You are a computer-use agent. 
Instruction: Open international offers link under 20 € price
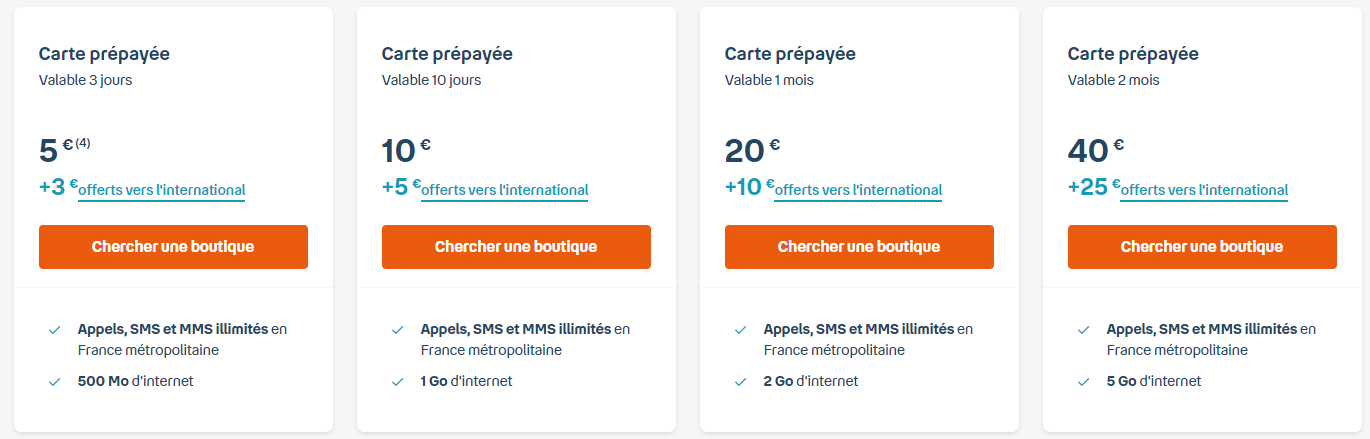(x=858, y=190)
